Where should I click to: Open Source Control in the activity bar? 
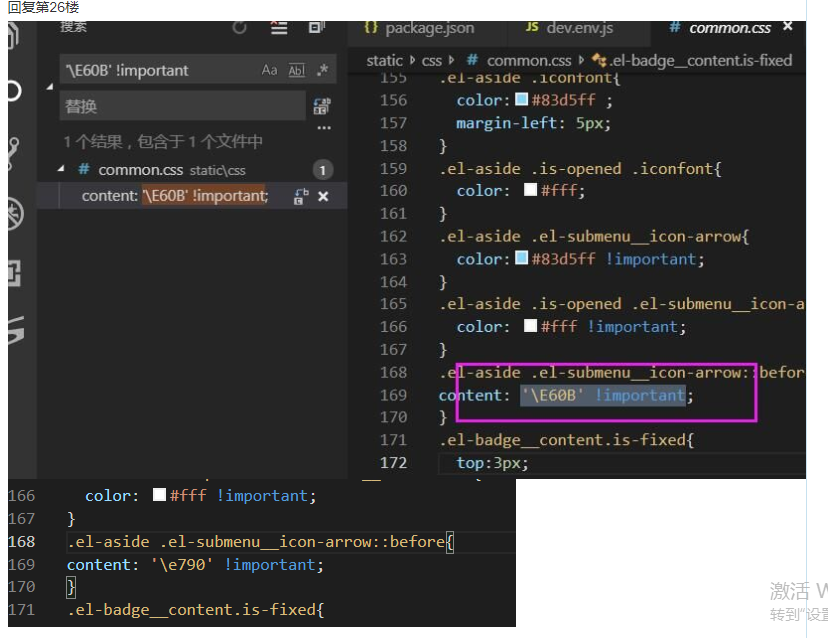click(x=14, y=154)
